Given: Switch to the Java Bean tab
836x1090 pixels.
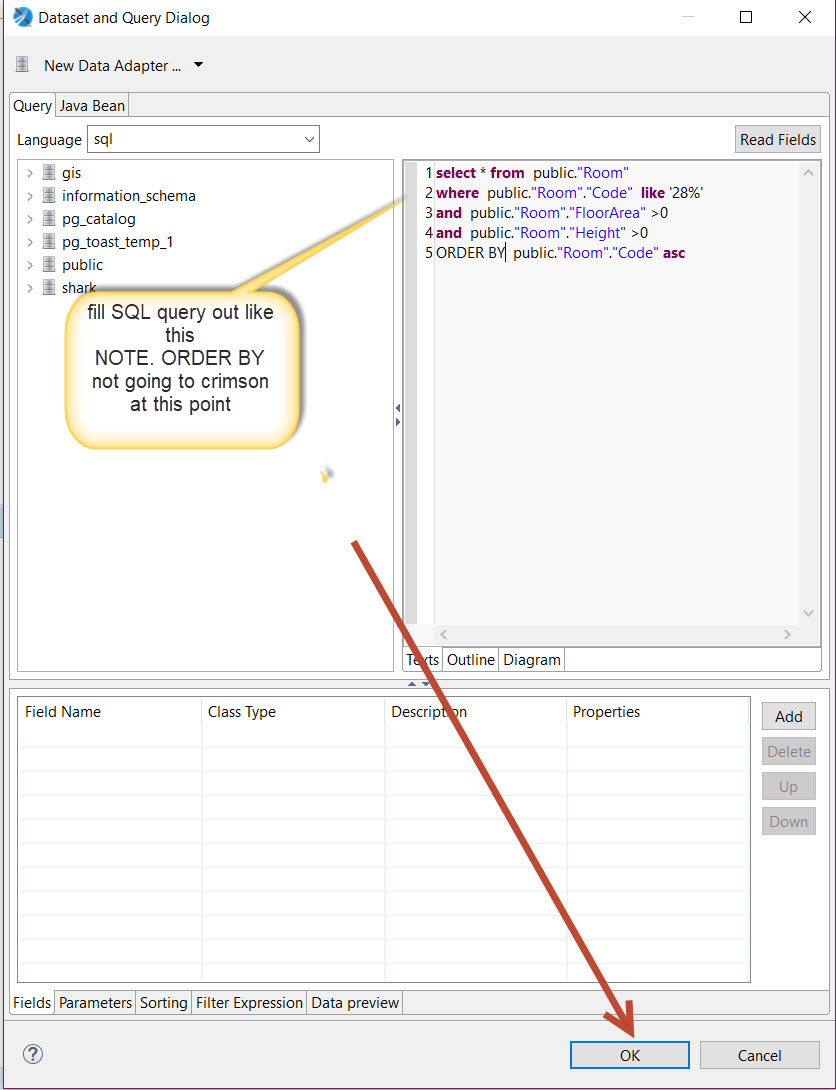Looking at the screenshot, I should click(92, 106).
